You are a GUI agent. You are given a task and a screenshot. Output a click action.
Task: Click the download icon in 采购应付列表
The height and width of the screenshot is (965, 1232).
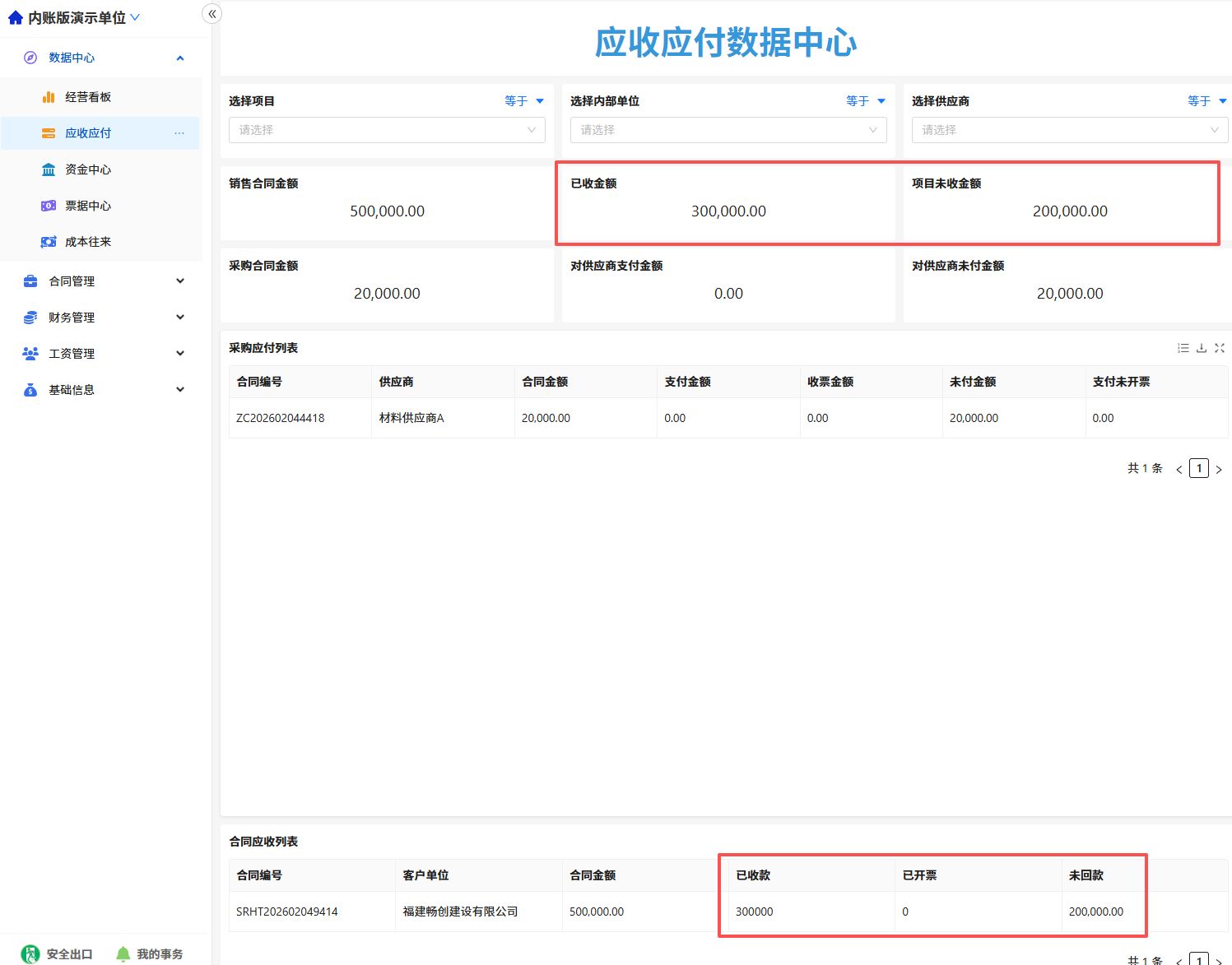(1202, 348)
